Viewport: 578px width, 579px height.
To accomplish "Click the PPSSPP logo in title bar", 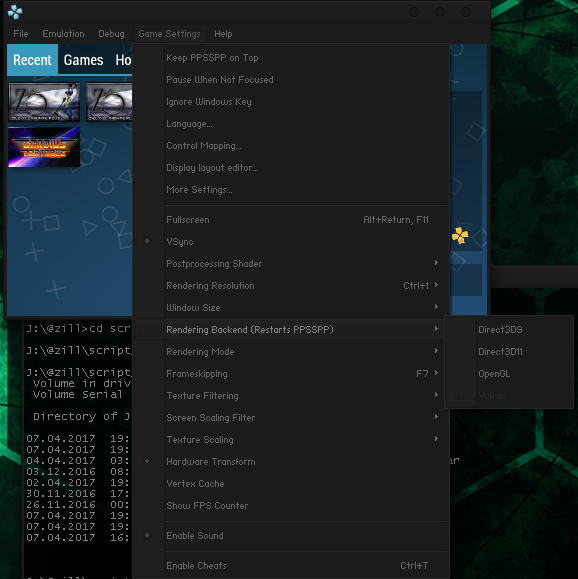I will pos(15,12).
